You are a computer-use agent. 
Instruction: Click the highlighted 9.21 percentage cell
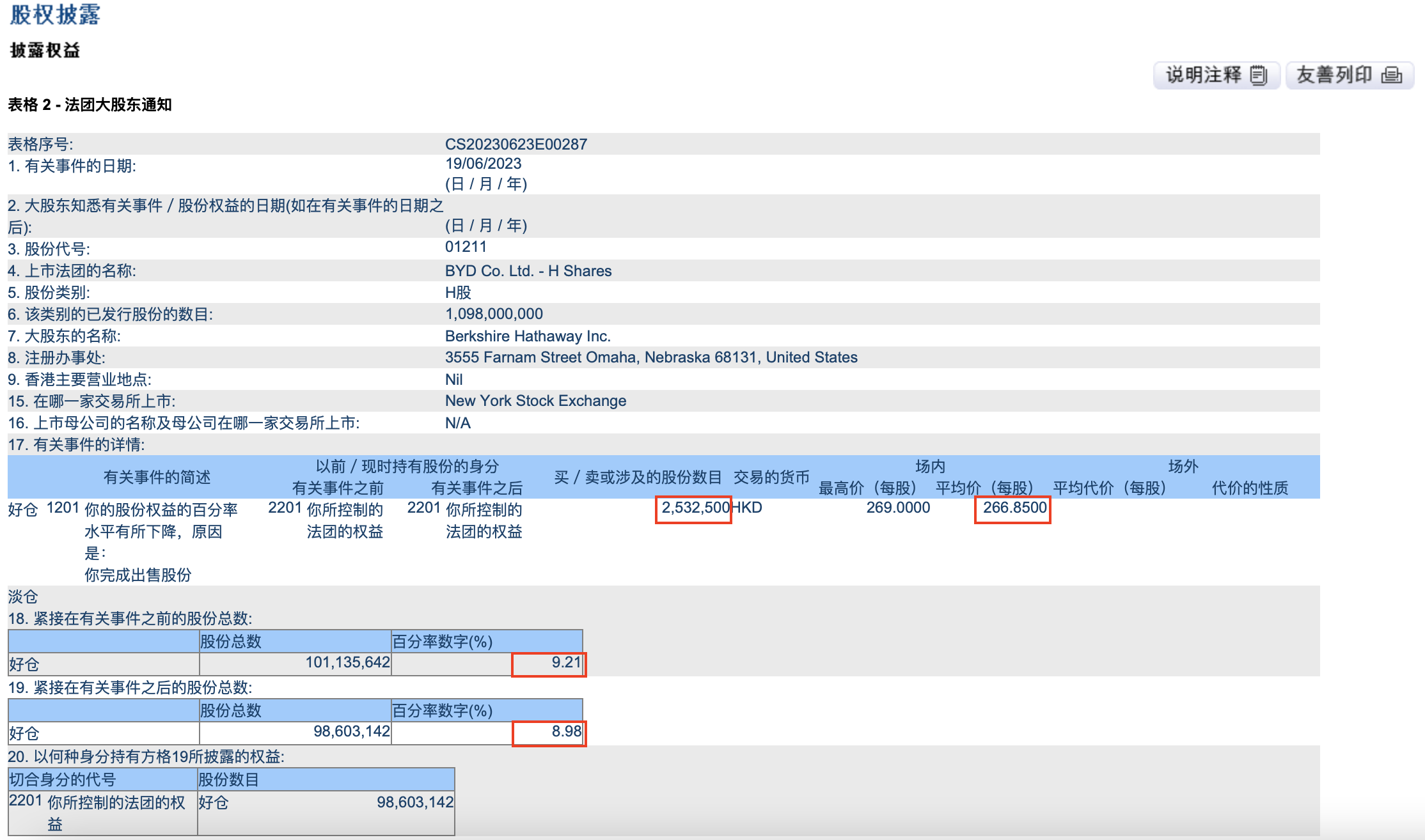(x=565, y=663)
